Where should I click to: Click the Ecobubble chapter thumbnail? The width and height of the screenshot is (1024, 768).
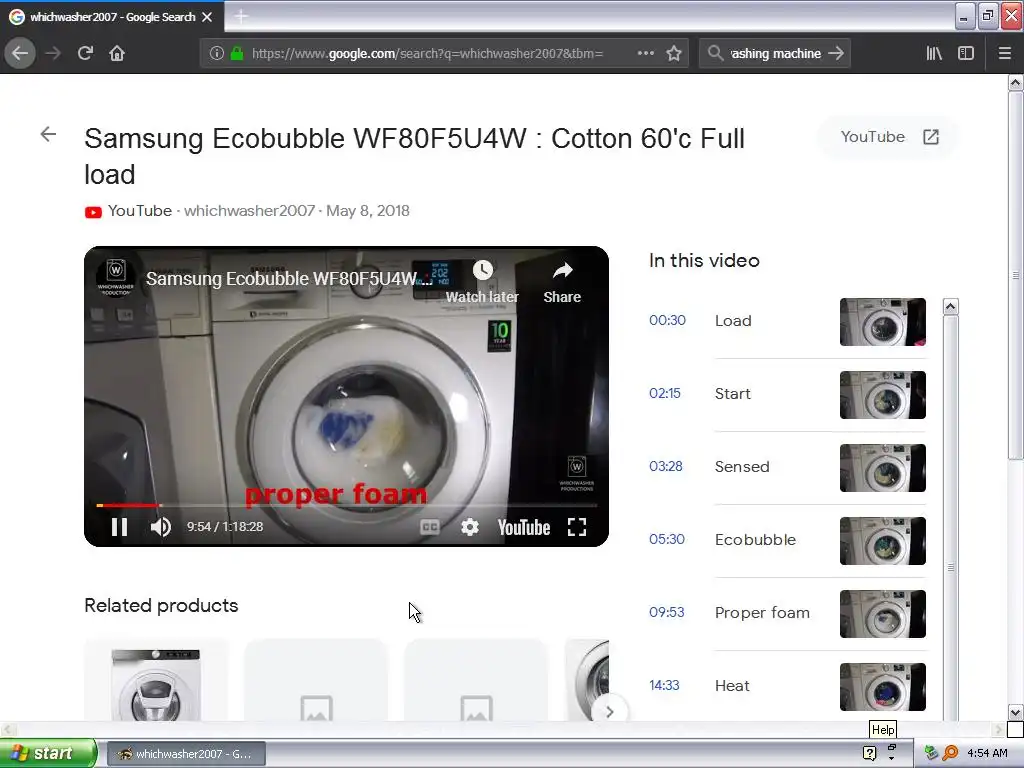click(x=882, y=541)
